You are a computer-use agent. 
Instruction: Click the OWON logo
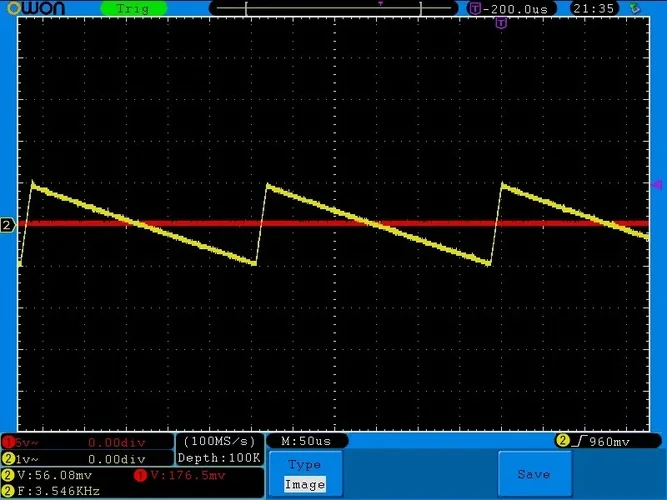[x=36, y=8]
